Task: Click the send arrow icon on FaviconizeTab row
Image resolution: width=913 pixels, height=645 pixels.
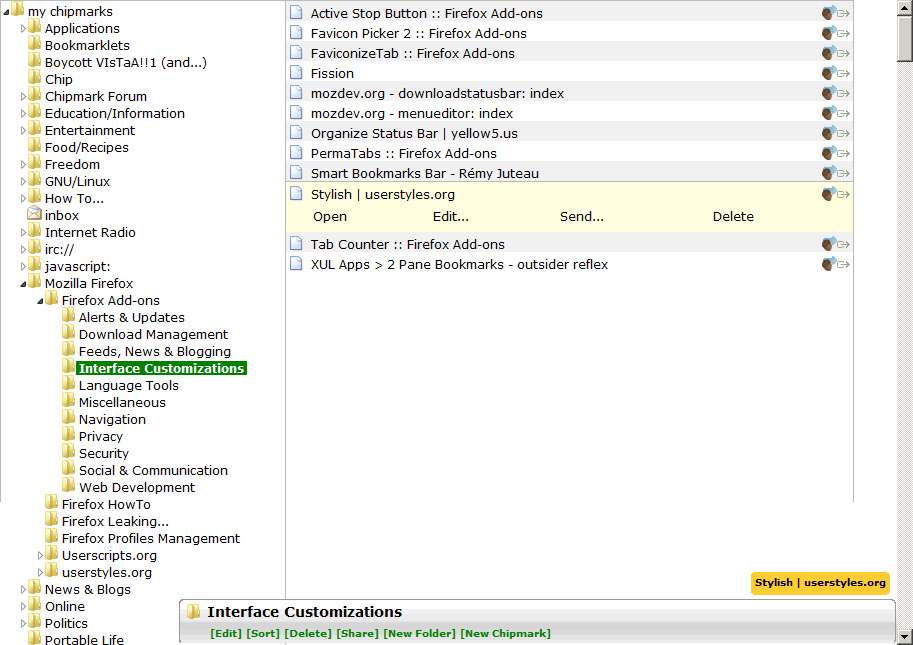Action: tap(844, 54)
